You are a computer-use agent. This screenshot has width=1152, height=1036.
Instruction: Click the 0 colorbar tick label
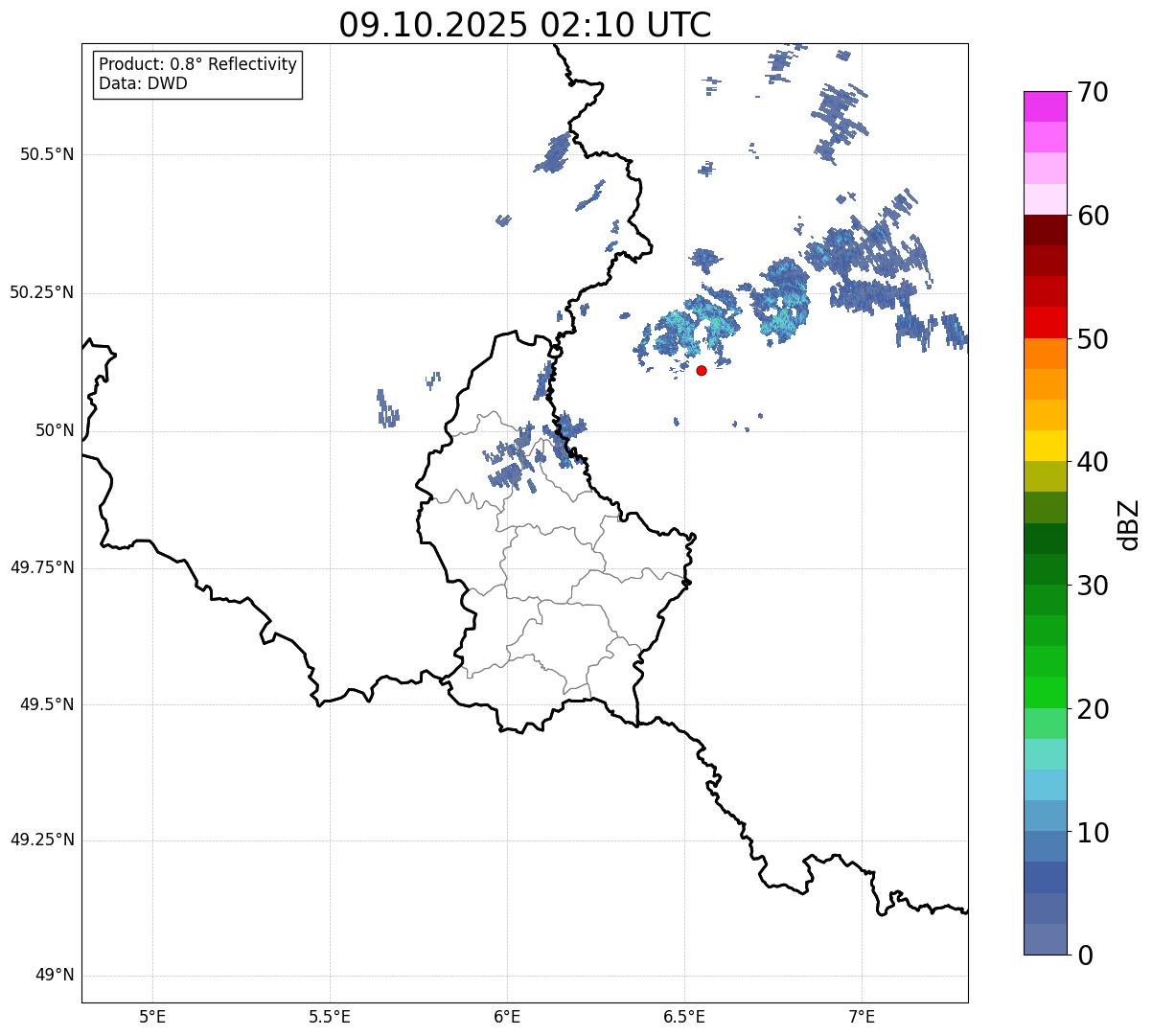[x=1085, y=955]
